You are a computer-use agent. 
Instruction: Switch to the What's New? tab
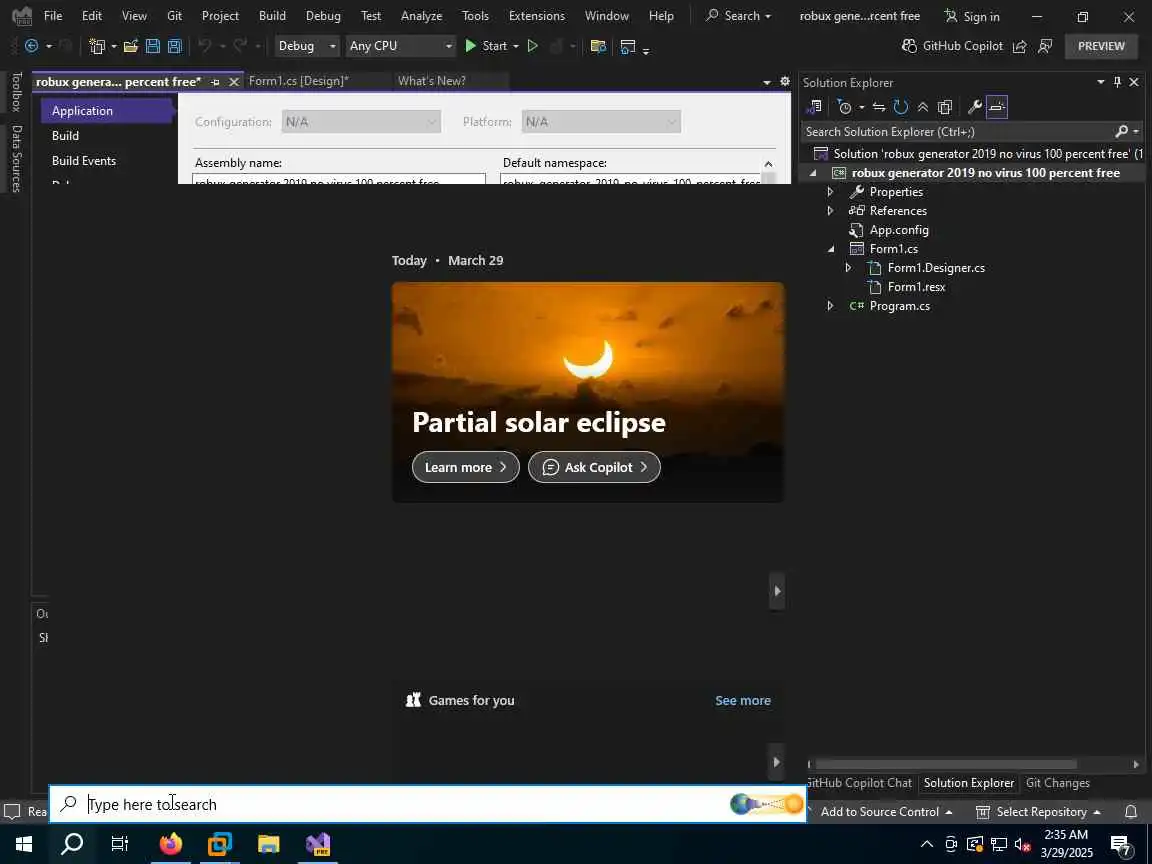click(432, 82)
